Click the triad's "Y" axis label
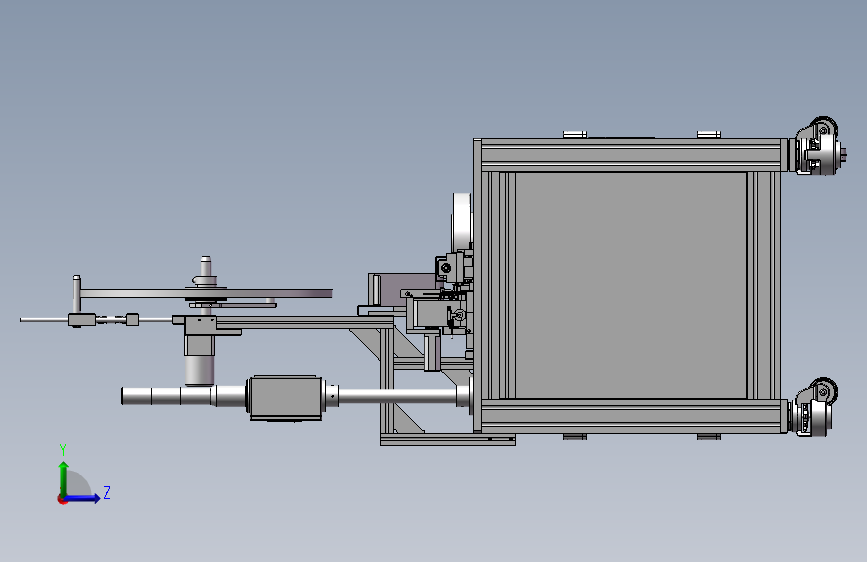Image resolution: width=867 pixels, height=562 pixels. tap(63, 450)
